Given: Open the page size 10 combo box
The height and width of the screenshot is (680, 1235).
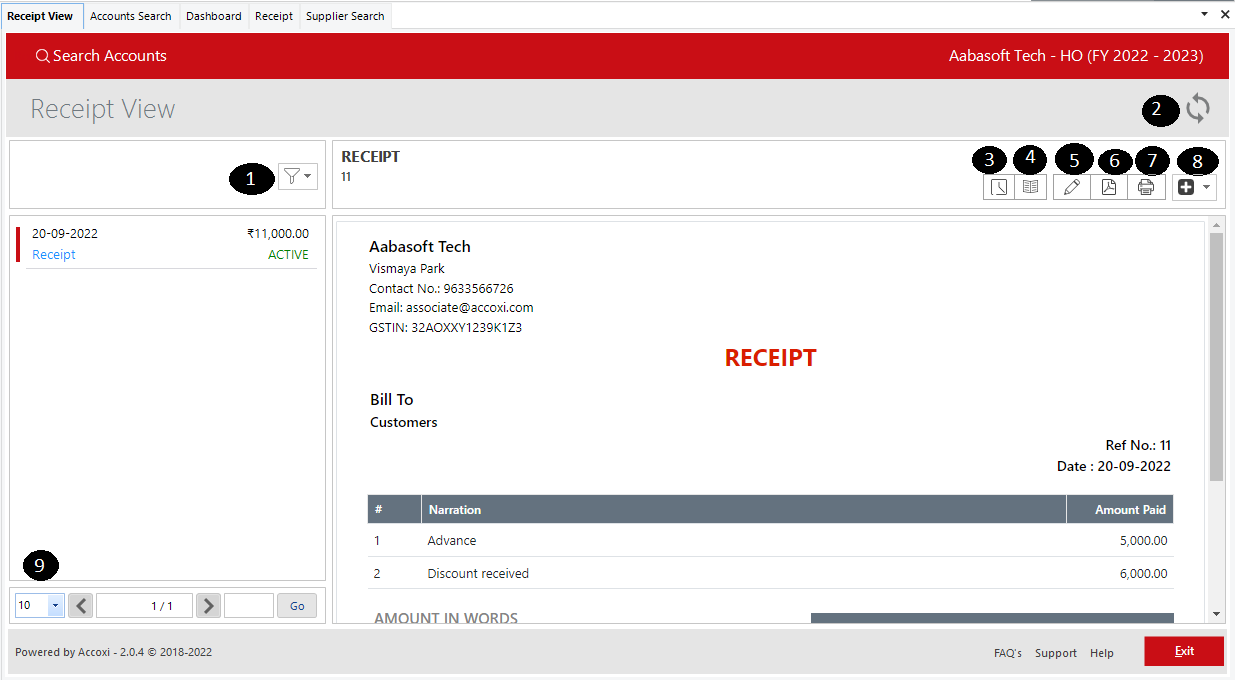Looking at the screenshot, I should [x=40, y=605].
